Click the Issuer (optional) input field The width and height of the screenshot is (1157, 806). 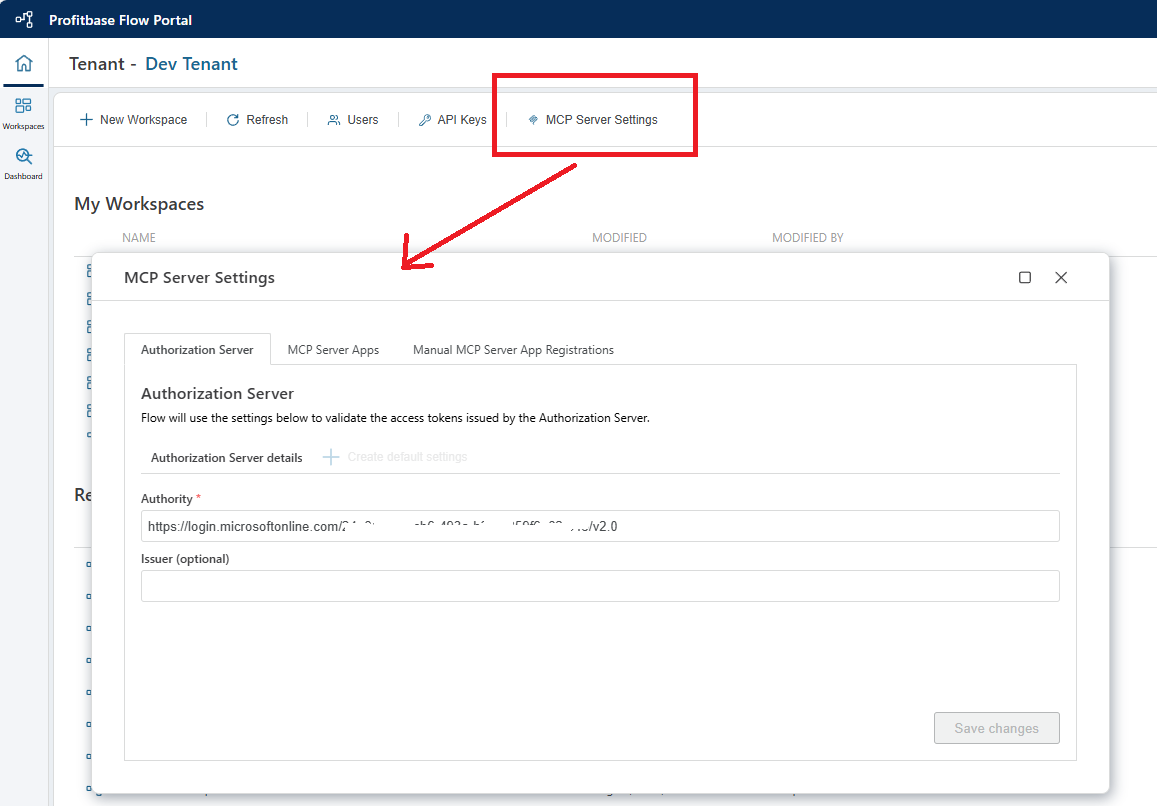click(600, 586)
